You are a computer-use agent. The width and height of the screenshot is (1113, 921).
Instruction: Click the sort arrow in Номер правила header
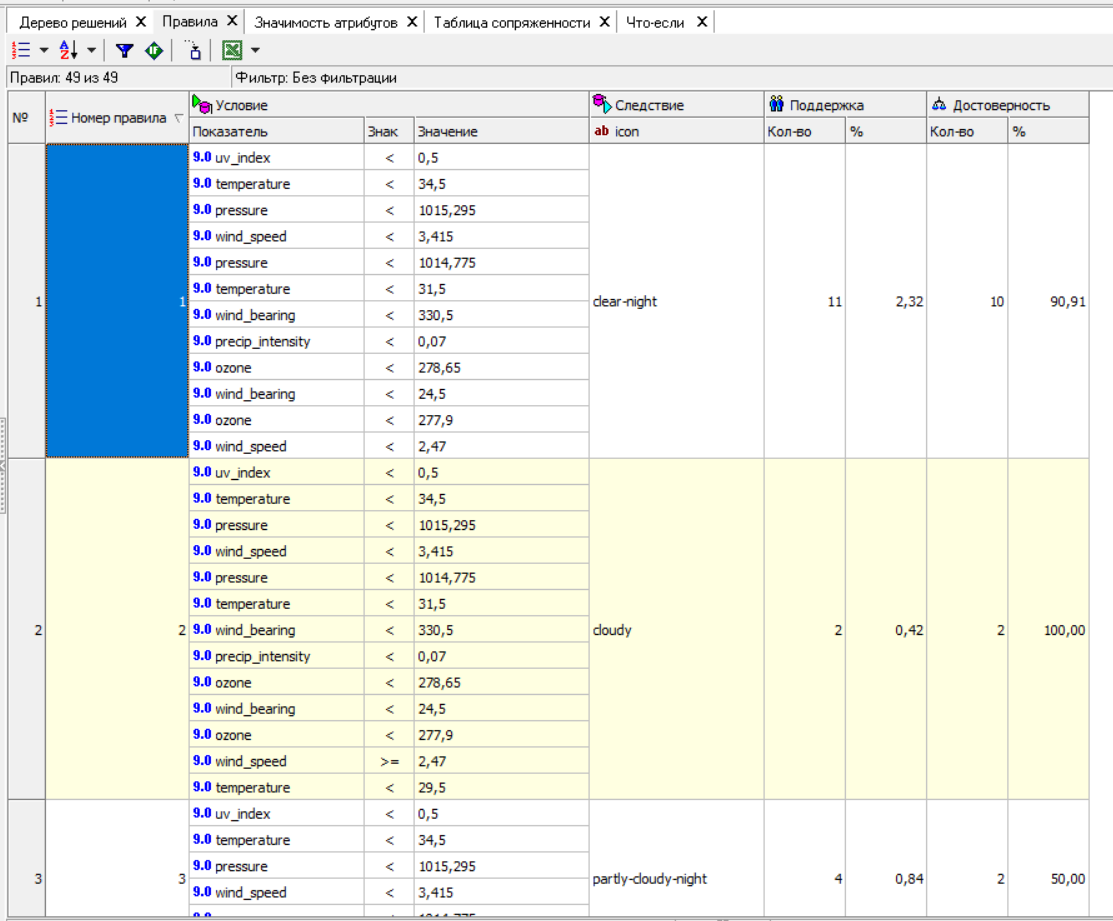pos(178,118)
